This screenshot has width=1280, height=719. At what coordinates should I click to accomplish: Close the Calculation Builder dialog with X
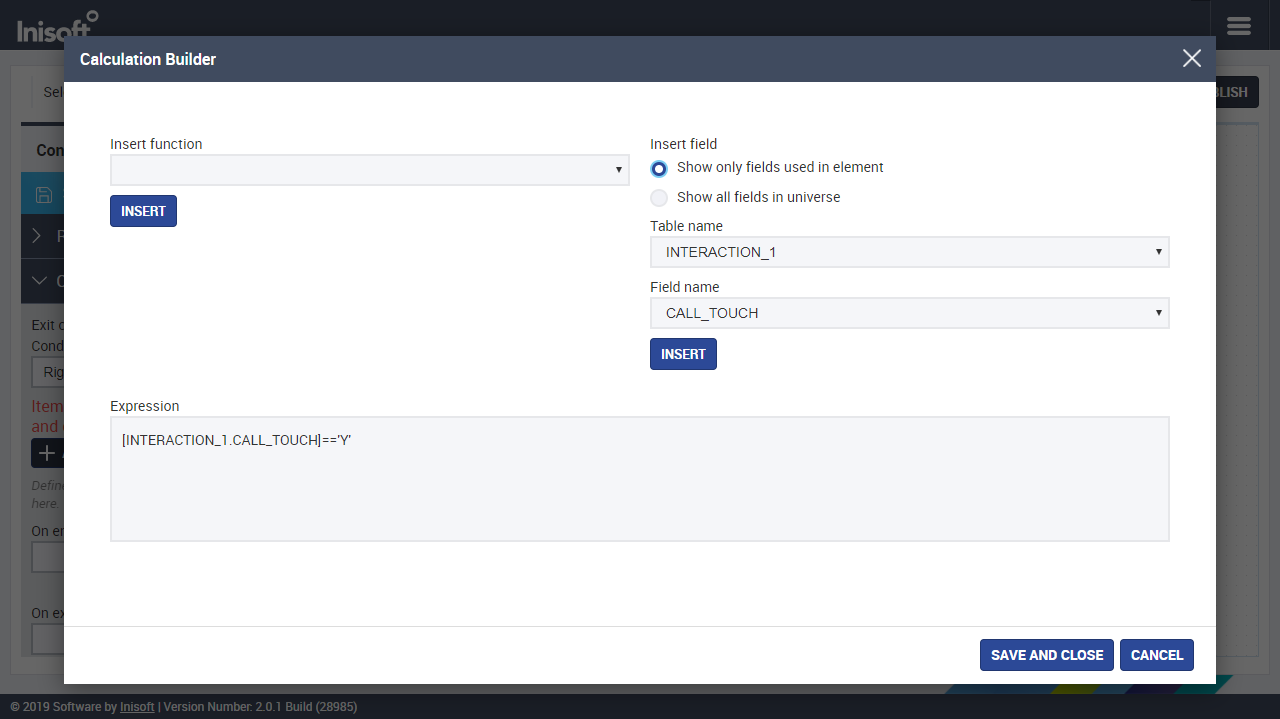1191,59
